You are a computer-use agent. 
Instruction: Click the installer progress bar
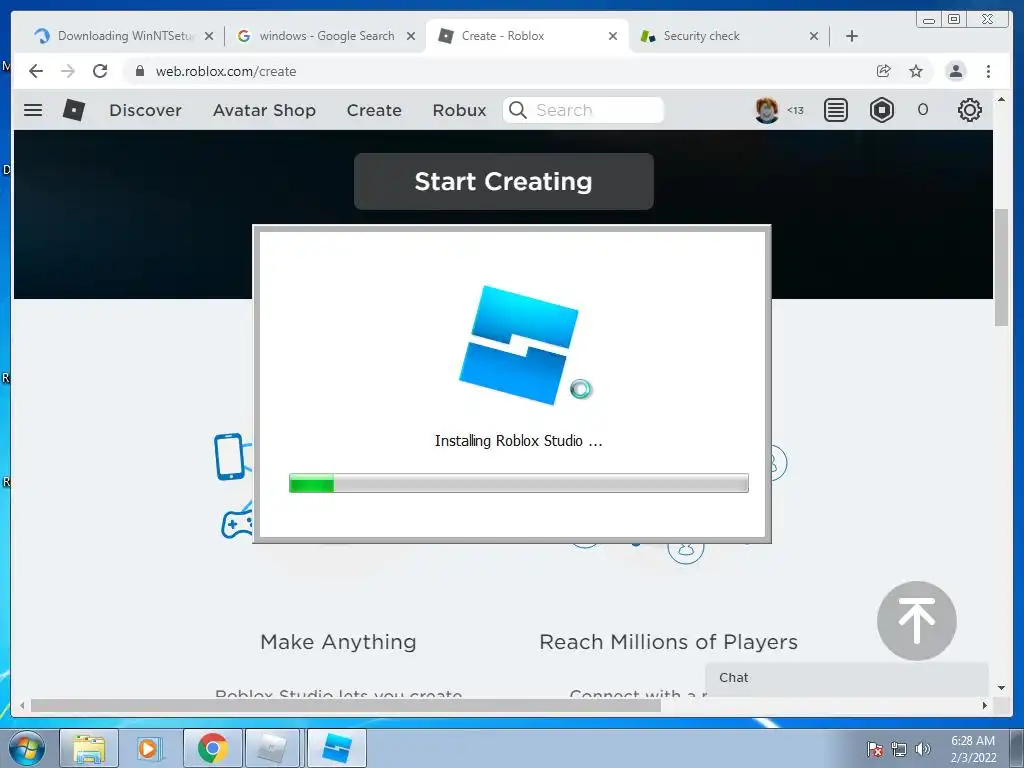pos(519,483)
